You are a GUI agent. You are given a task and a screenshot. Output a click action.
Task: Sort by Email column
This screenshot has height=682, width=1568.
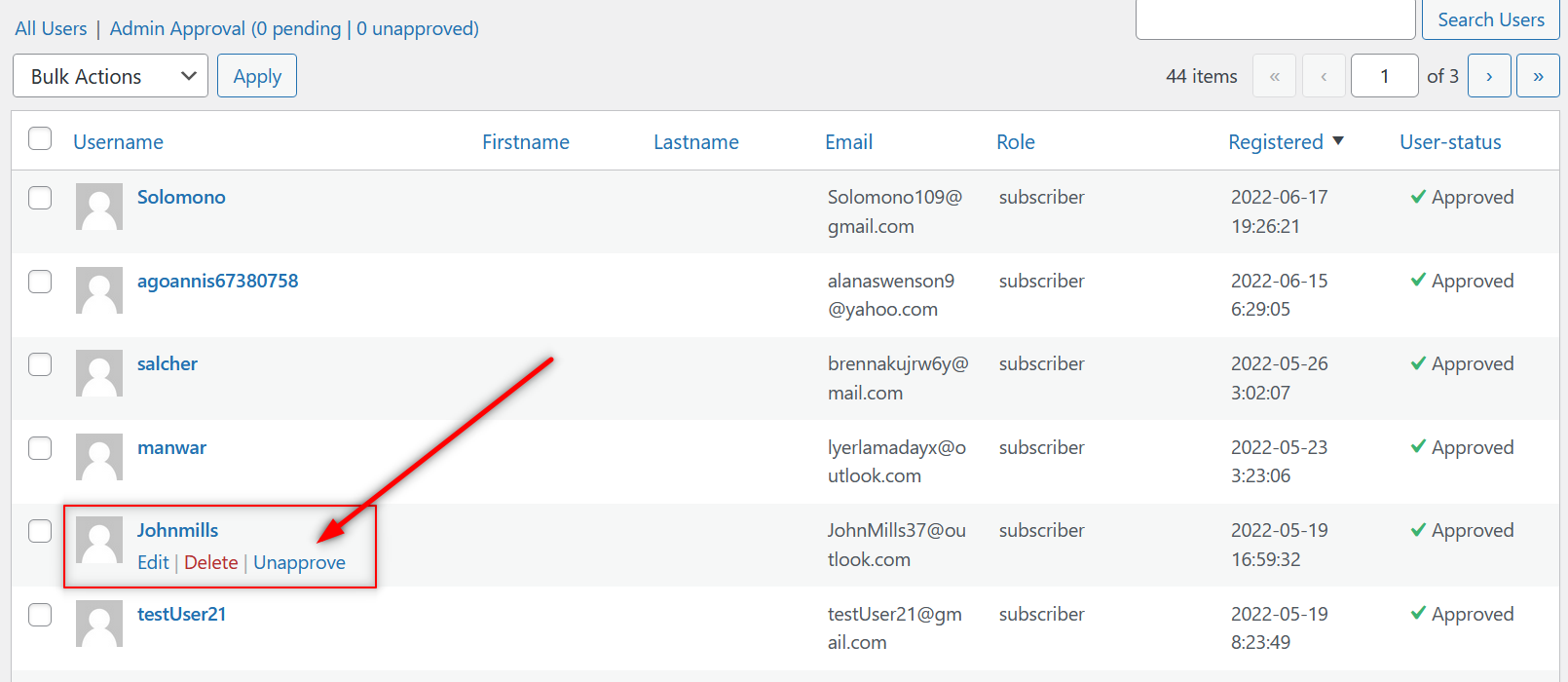(x=848, y=142)
